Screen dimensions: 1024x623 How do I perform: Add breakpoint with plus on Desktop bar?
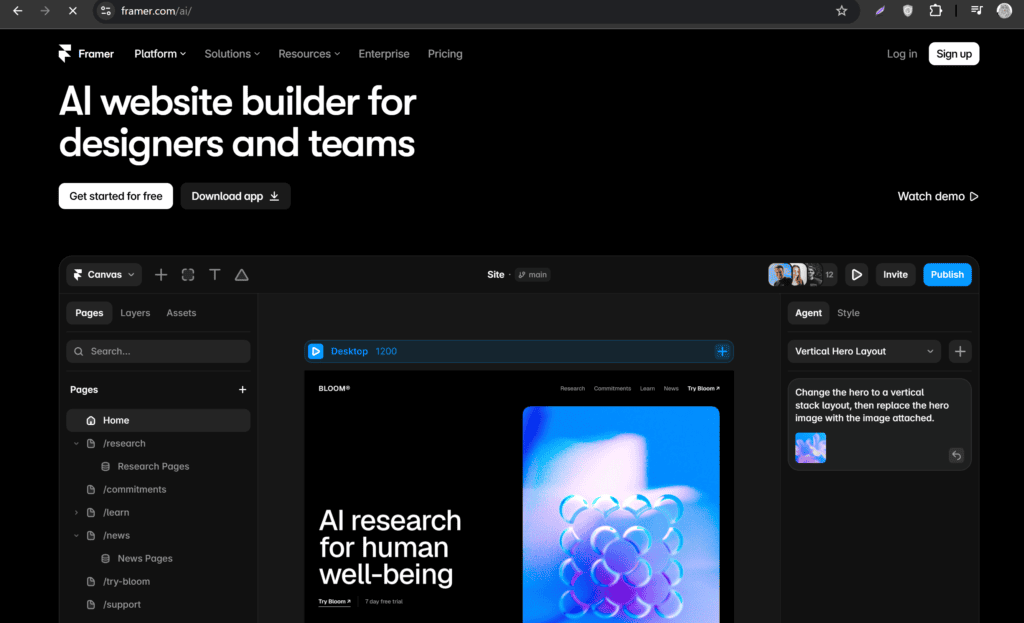point(722,351)
